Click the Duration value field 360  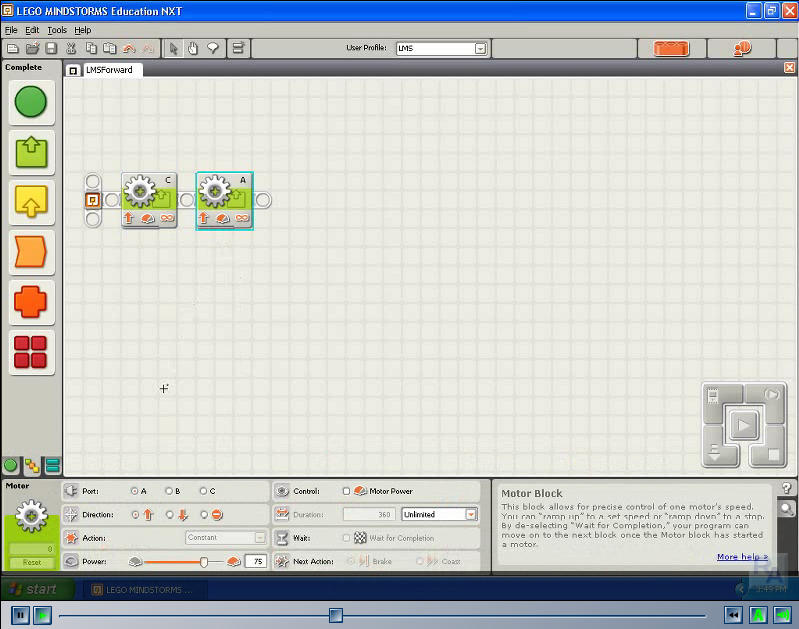tap(370, 514)
